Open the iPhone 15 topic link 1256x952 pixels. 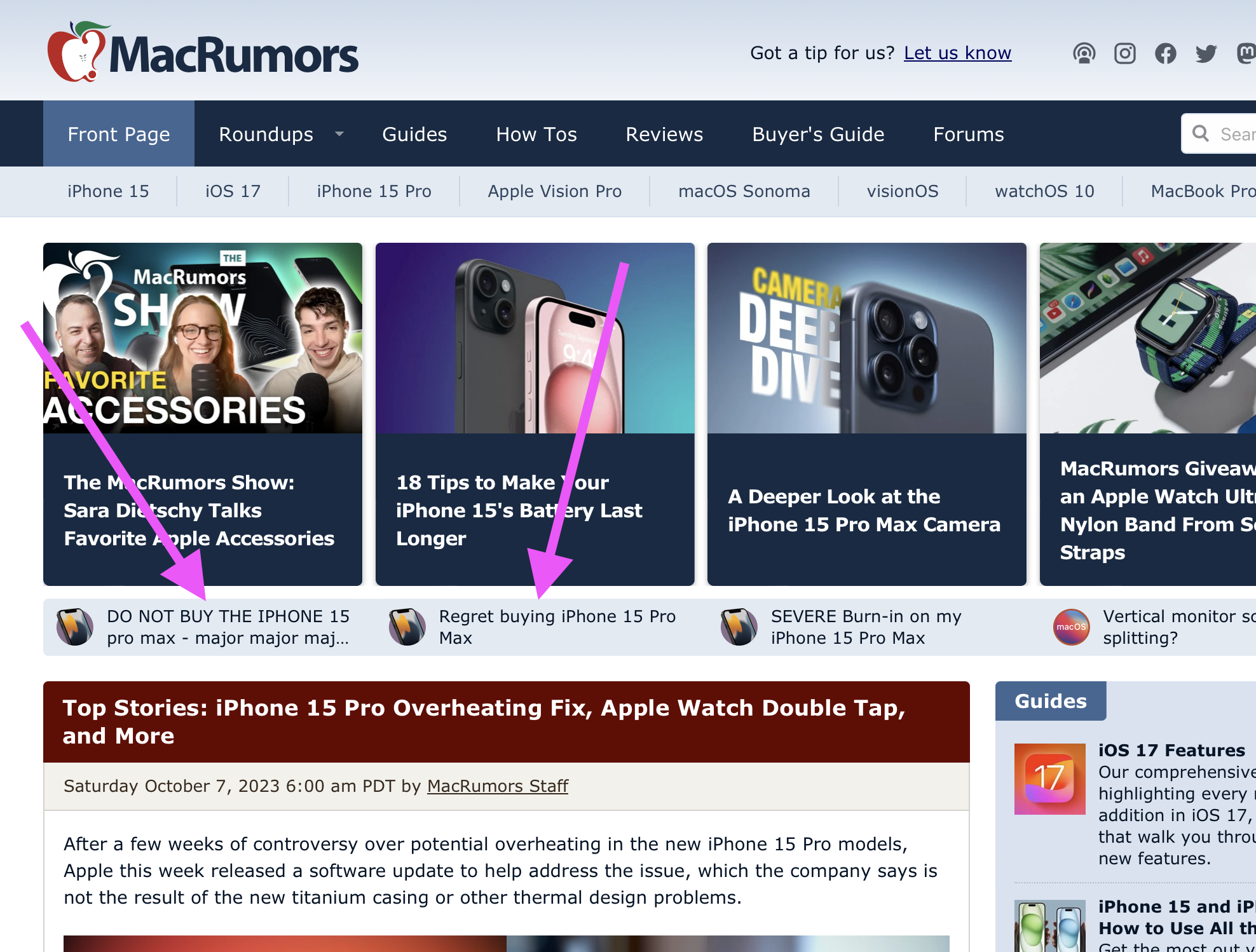click(108, 191)
